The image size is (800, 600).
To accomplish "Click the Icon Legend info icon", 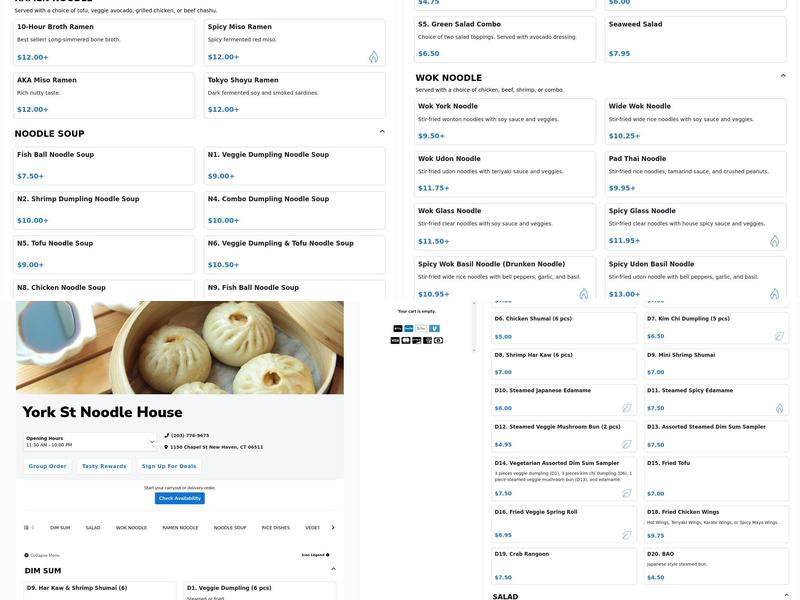I will (327, 555).
